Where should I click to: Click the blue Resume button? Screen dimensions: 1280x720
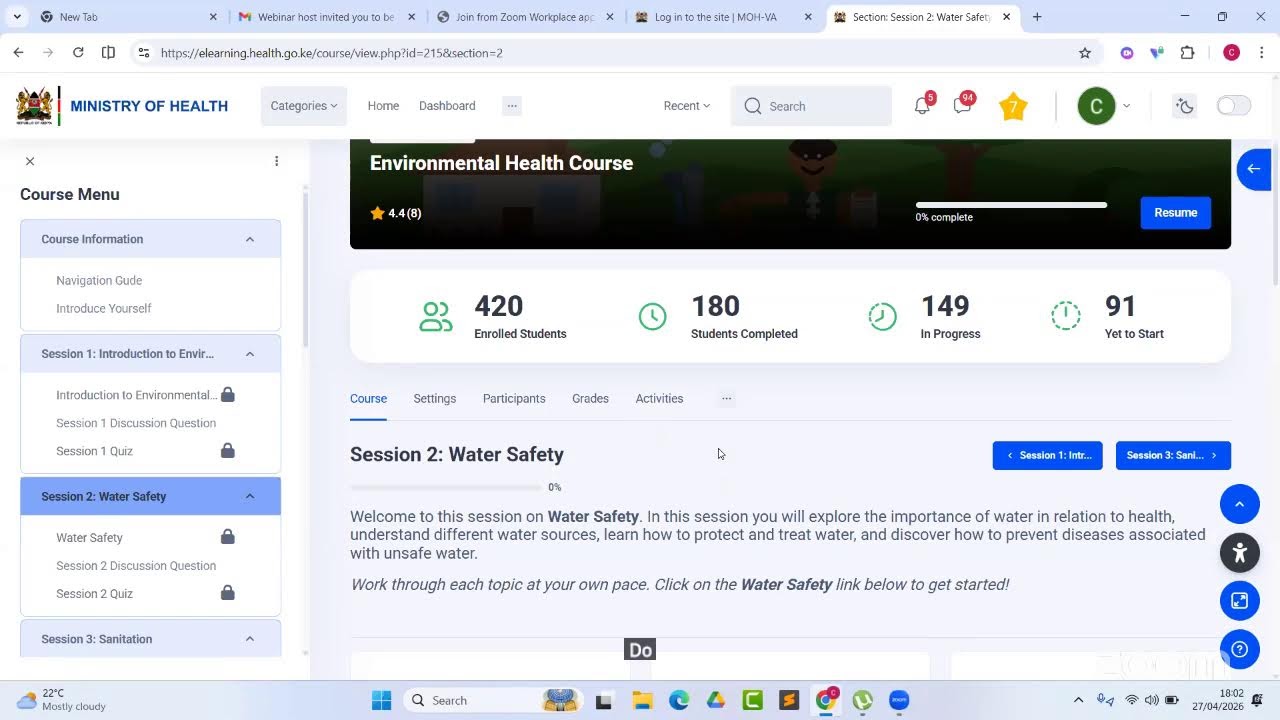pos(1175,212)
